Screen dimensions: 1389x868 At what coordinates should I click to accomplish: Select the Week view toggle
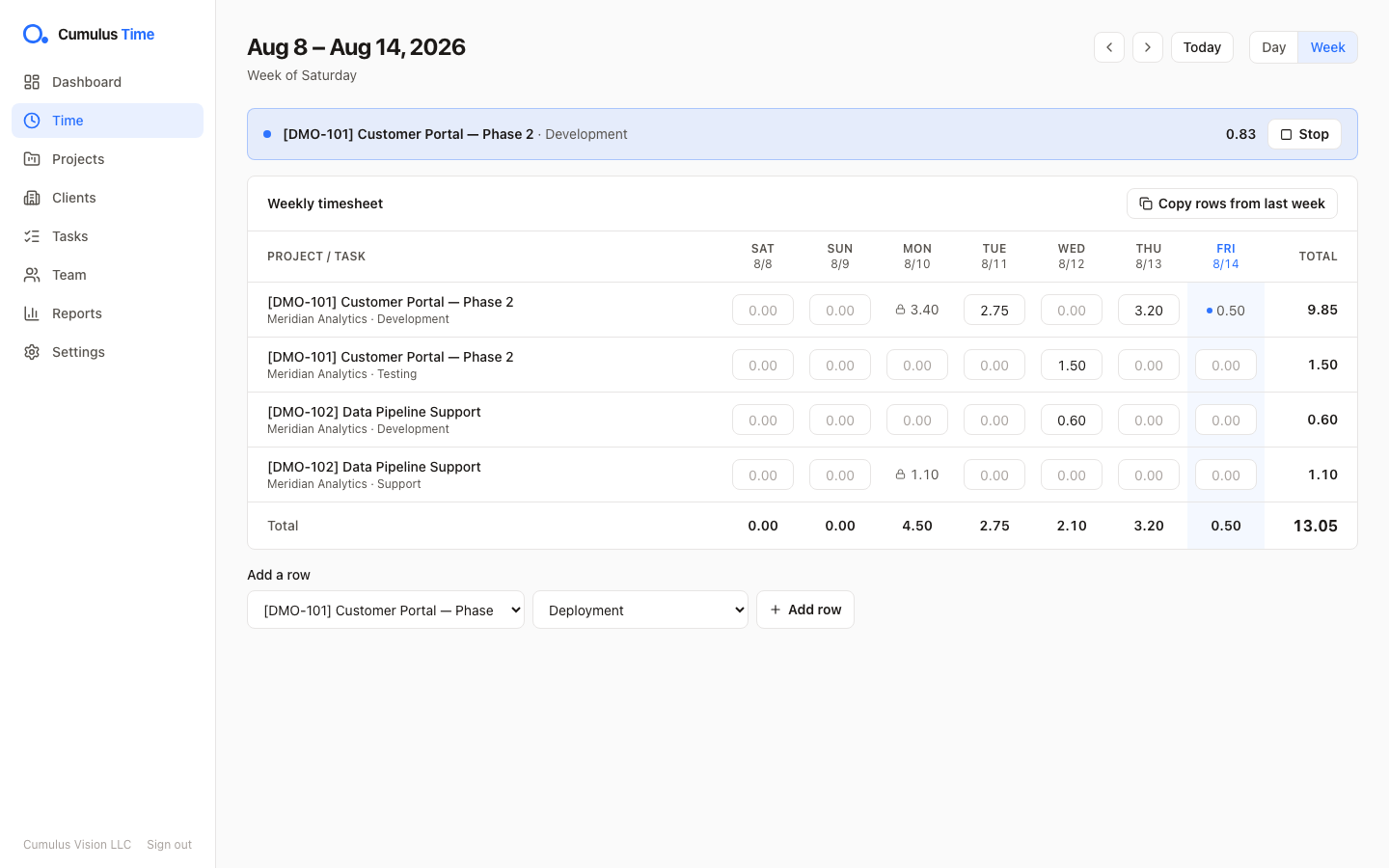[x=1327, y=47]
